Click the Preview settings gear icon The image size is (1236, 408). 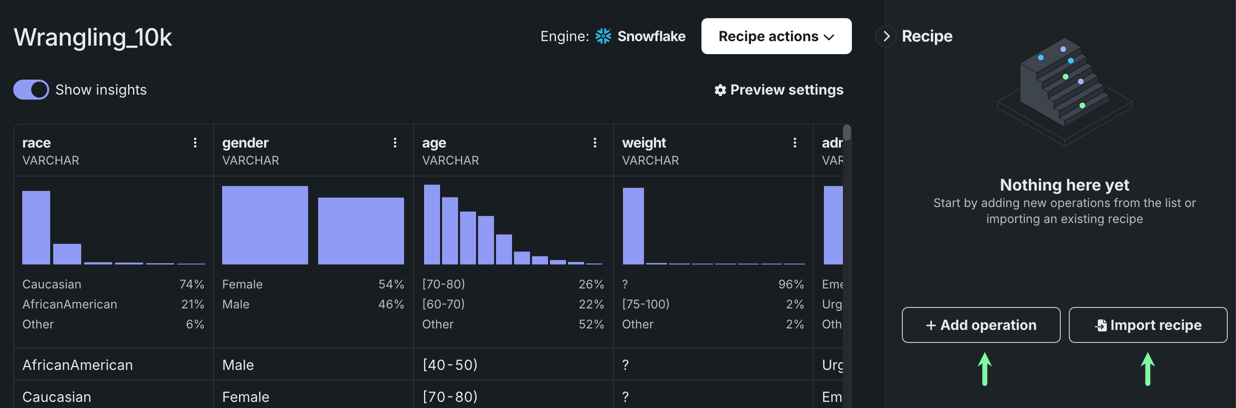point(720,90)
